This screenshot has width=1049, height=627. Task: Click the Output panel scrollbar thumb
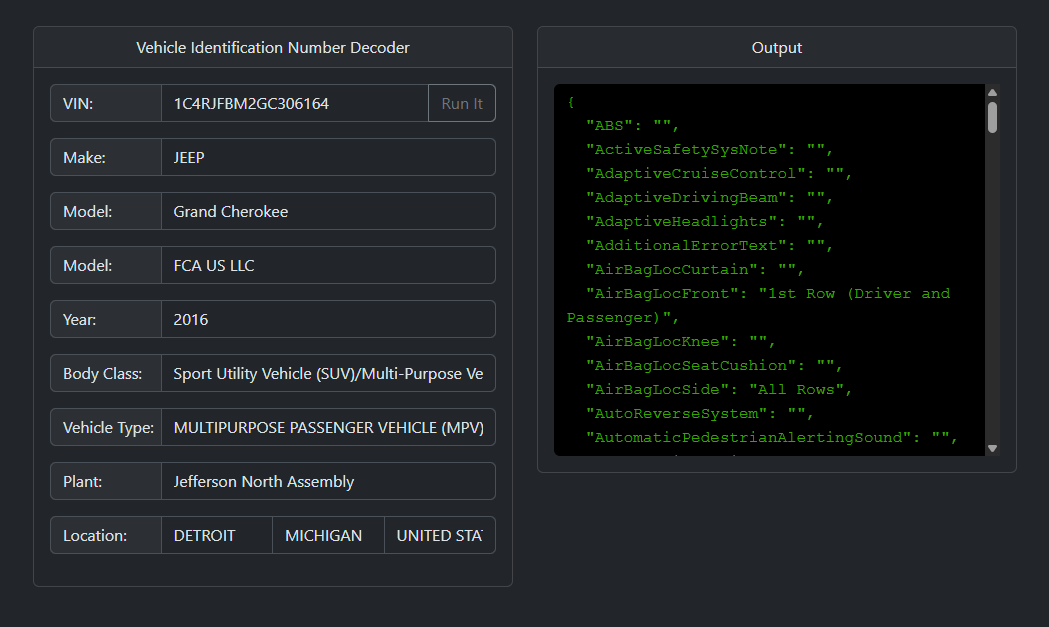coord(992,117)
